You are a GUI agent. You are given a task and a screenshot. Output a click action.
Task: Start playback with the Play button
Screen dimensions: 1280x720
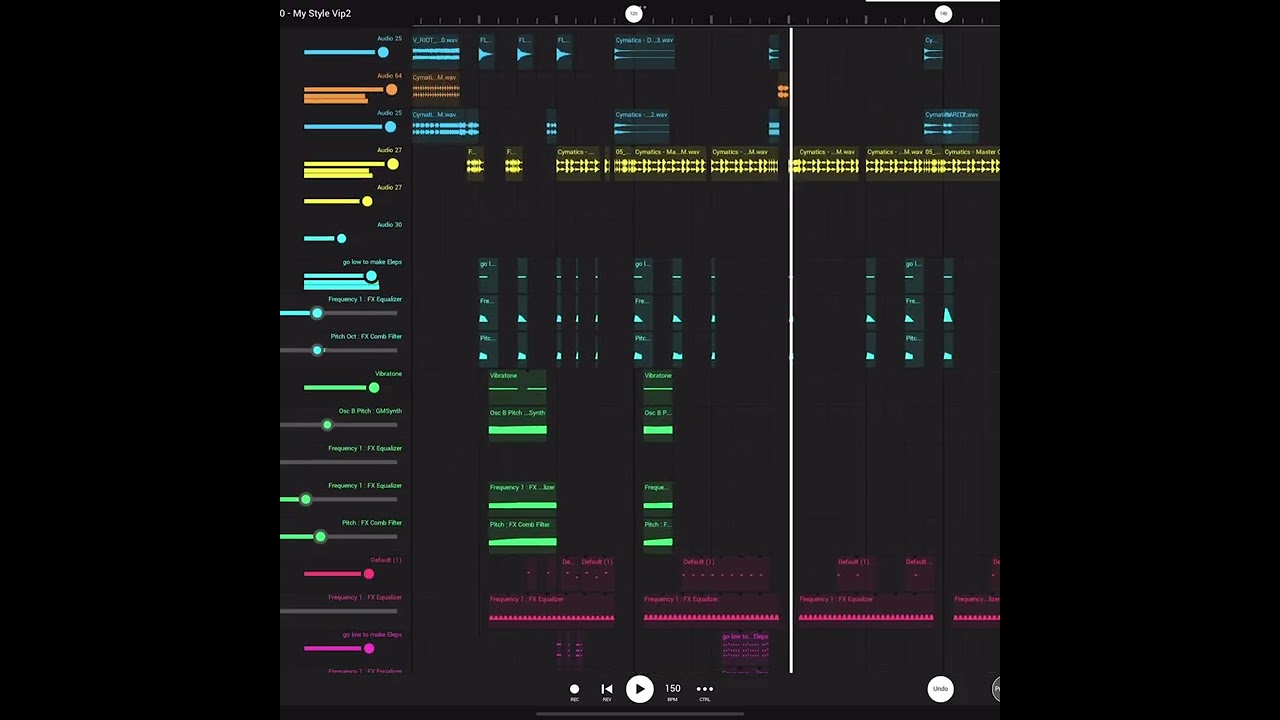(x=639, y=689)
